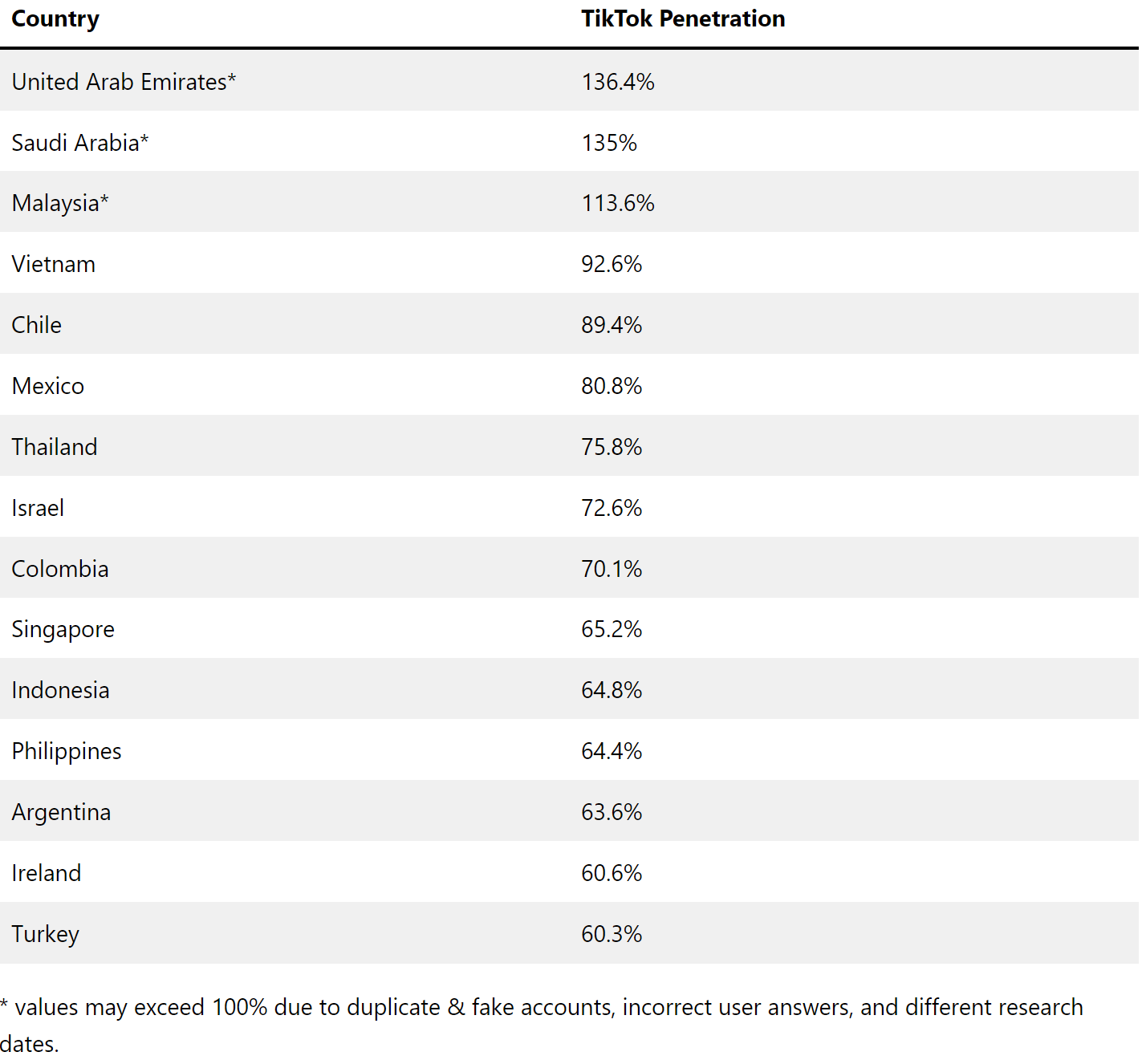
Task: Click the 135% value for Saudi Arabia
Action: pos(609,143)
